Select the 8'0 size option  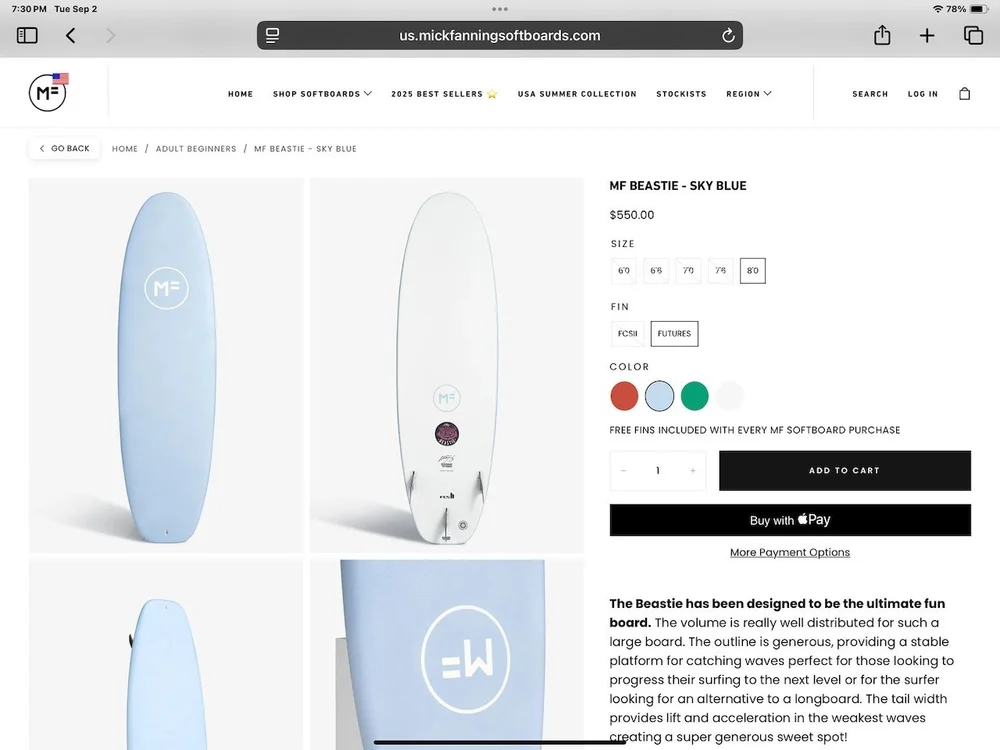pos(753,270)
